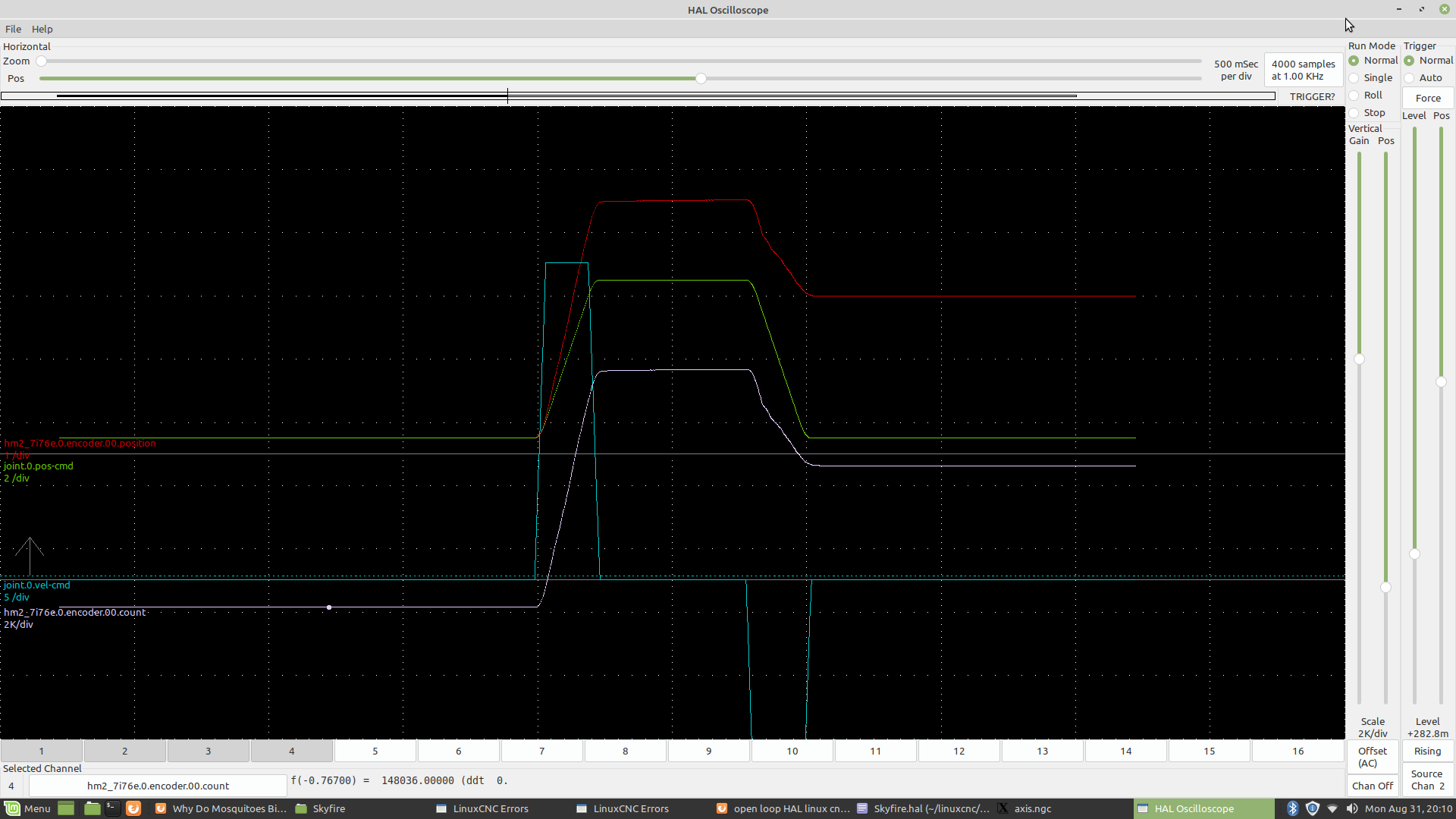Screen dimensions: 1456x819
Task: Launch the terminal from the taskbar
Action: pos(112,808)
